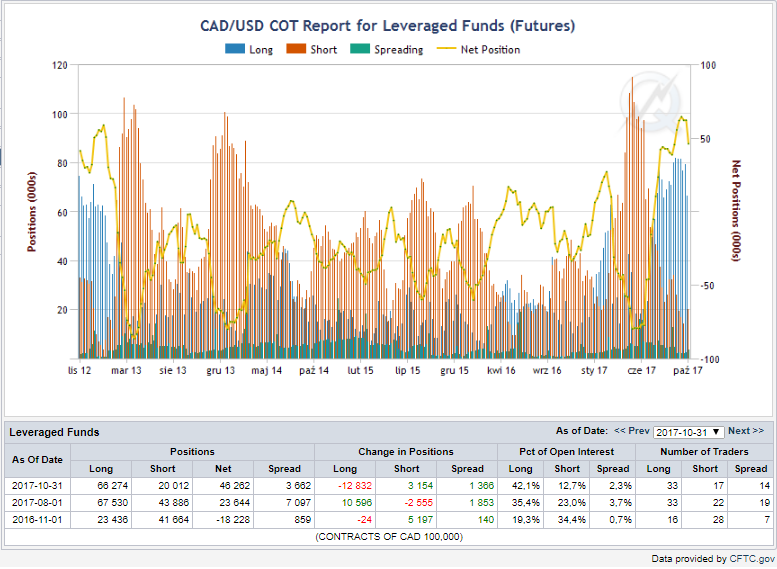Click the Change in Positions header
This screenshot has height=569, width=777.
tap(406, 452)
